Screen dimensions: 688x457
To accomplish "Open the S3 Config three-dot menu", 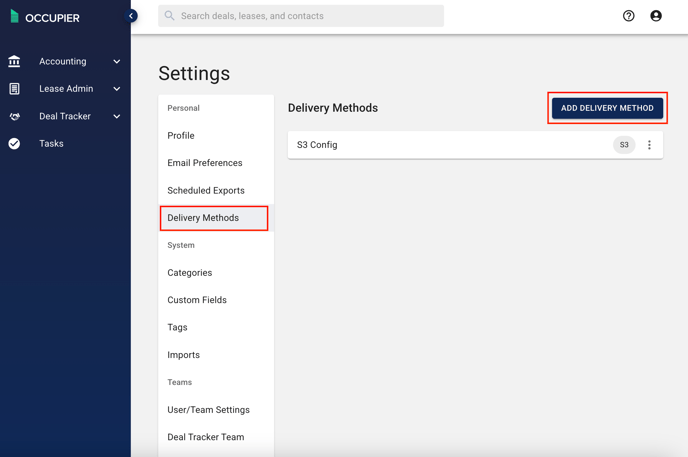I will coord(649,145).
